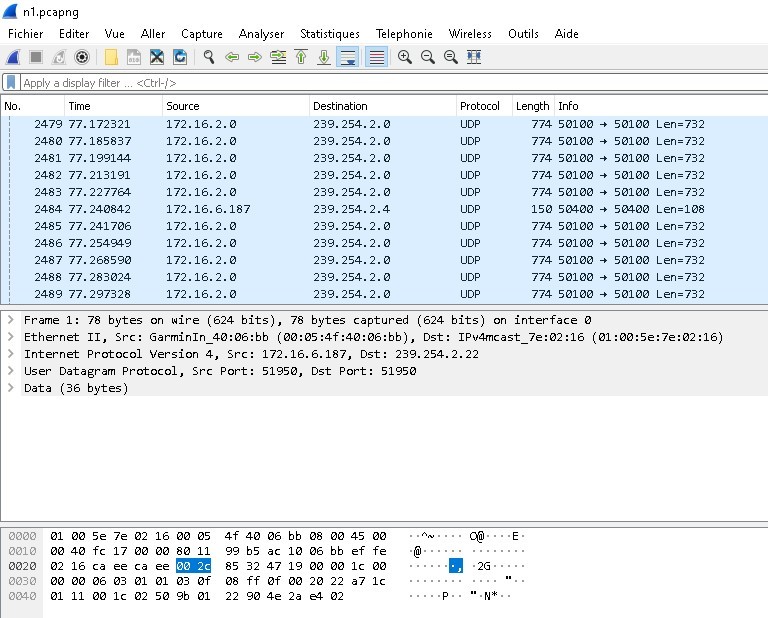Sort by the Time column header
Viewport: 768px width, 618px height.
[x=114, y=106]
